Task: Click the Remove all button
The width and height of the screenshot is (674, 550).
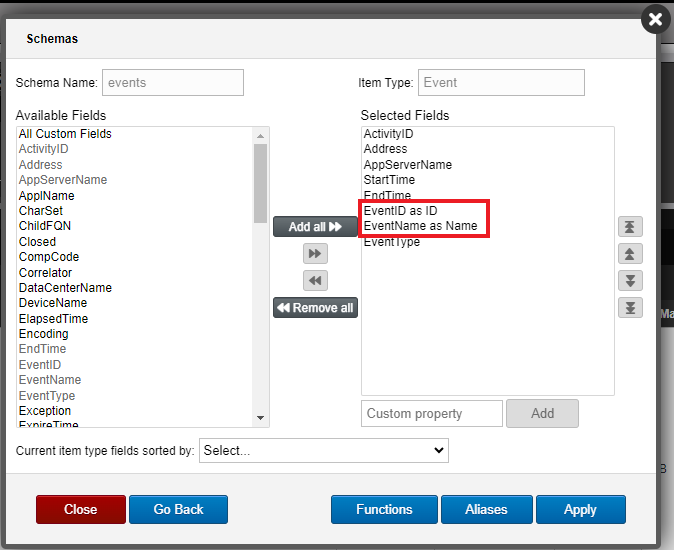Action: pos(315,308)
